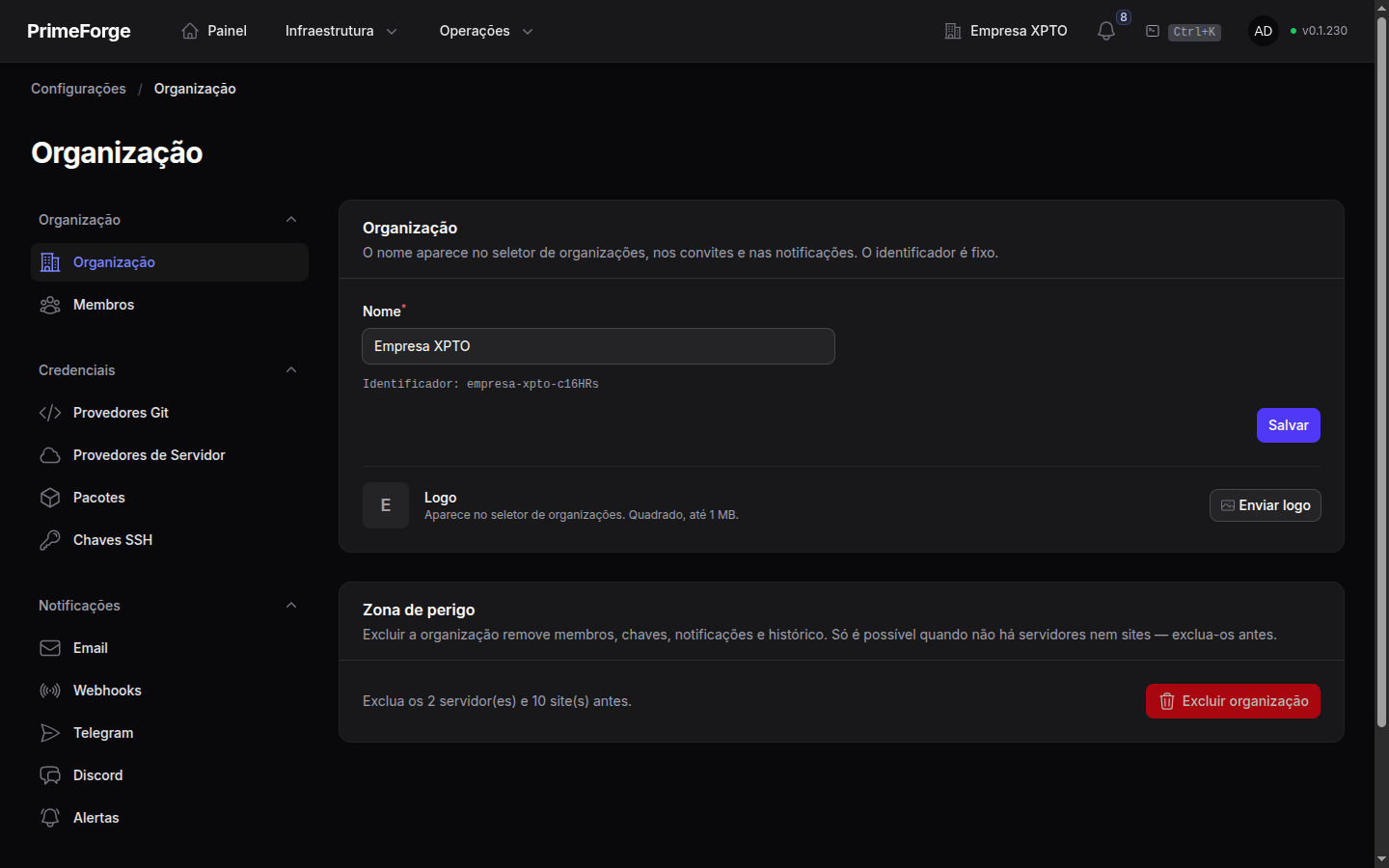This screenshot has height=868, width=1389.
Task: Expand the Operações dropdown menu
Action: coord(486,31)
